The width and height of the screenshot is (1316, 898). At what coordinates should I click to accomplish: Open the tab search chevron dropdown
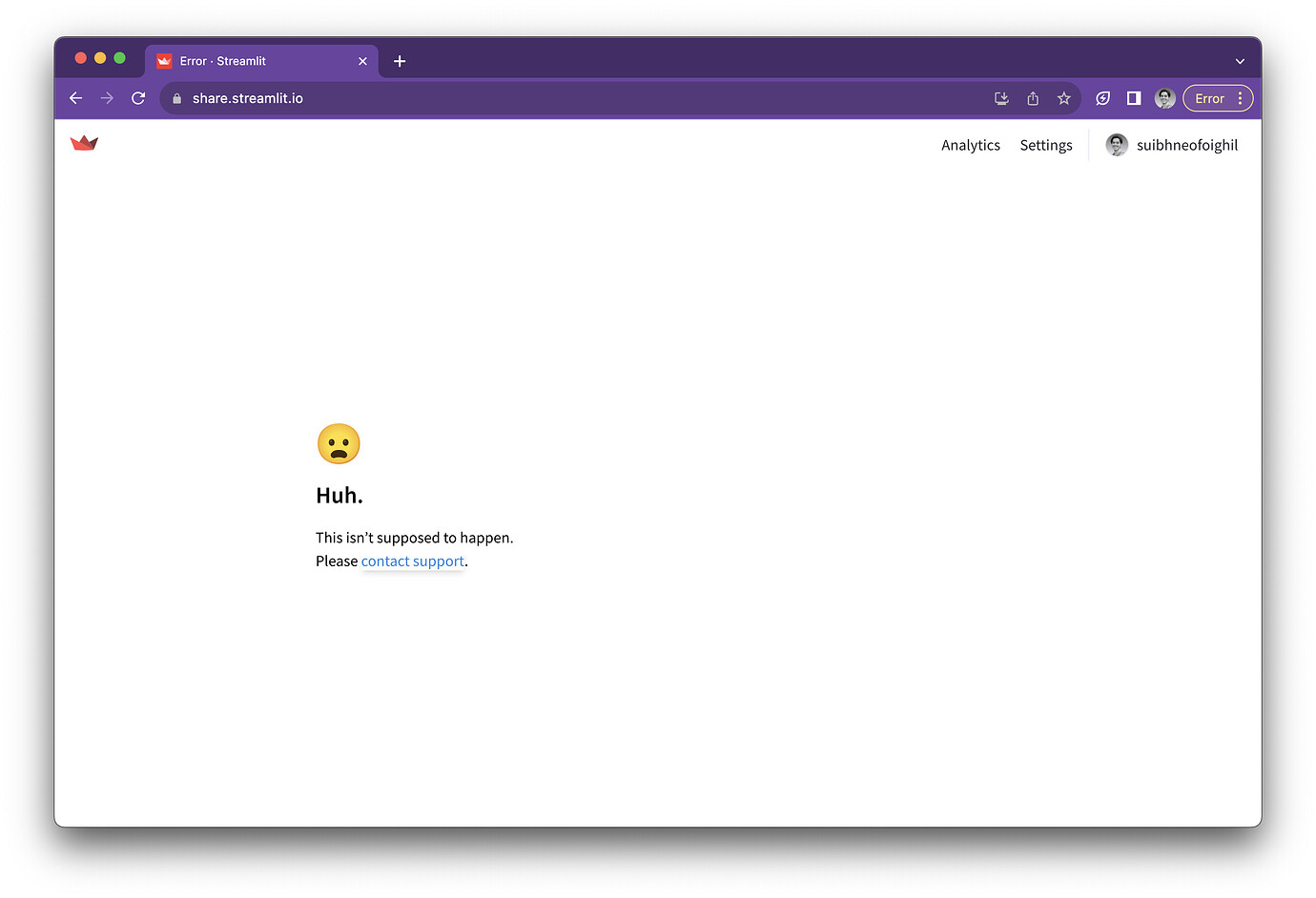(1240, 60)
